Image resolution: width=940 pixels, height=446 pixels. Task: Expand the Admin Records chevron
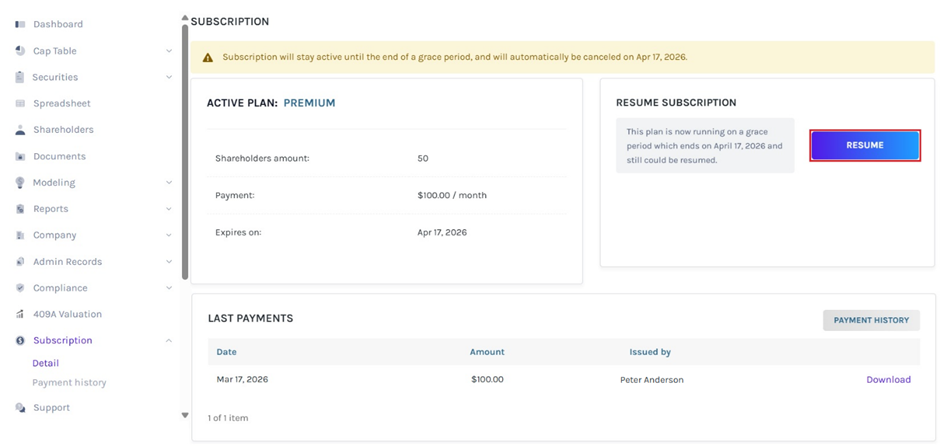pyautogui.click(x=169, y=261)
